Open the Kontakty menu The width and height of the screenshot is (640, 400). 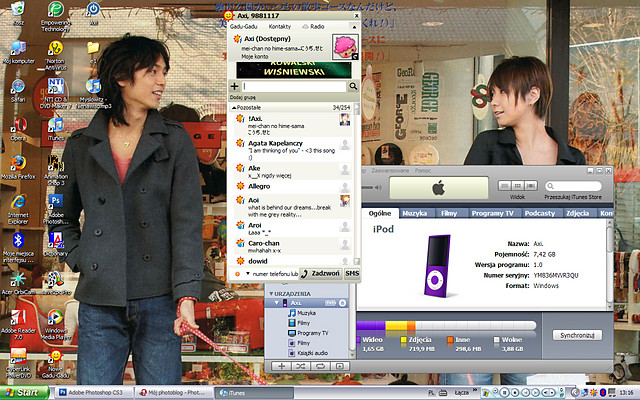pyautogui.click(x=280, y=27)
